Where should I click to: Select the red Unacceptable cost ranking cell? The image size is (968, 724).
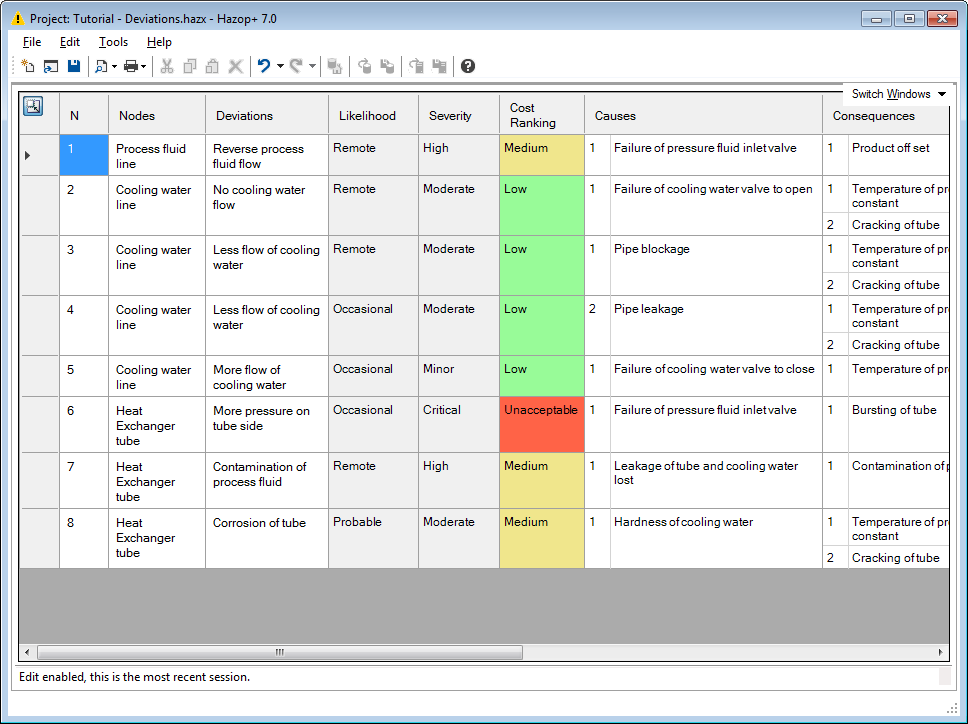pyautogui.click(x=541, y=424)
